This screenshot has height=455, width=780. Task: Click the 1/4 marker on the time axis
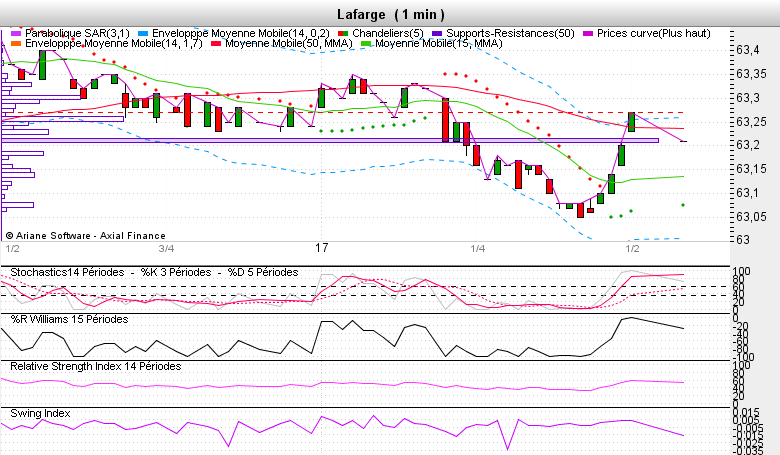coord(478,248)
